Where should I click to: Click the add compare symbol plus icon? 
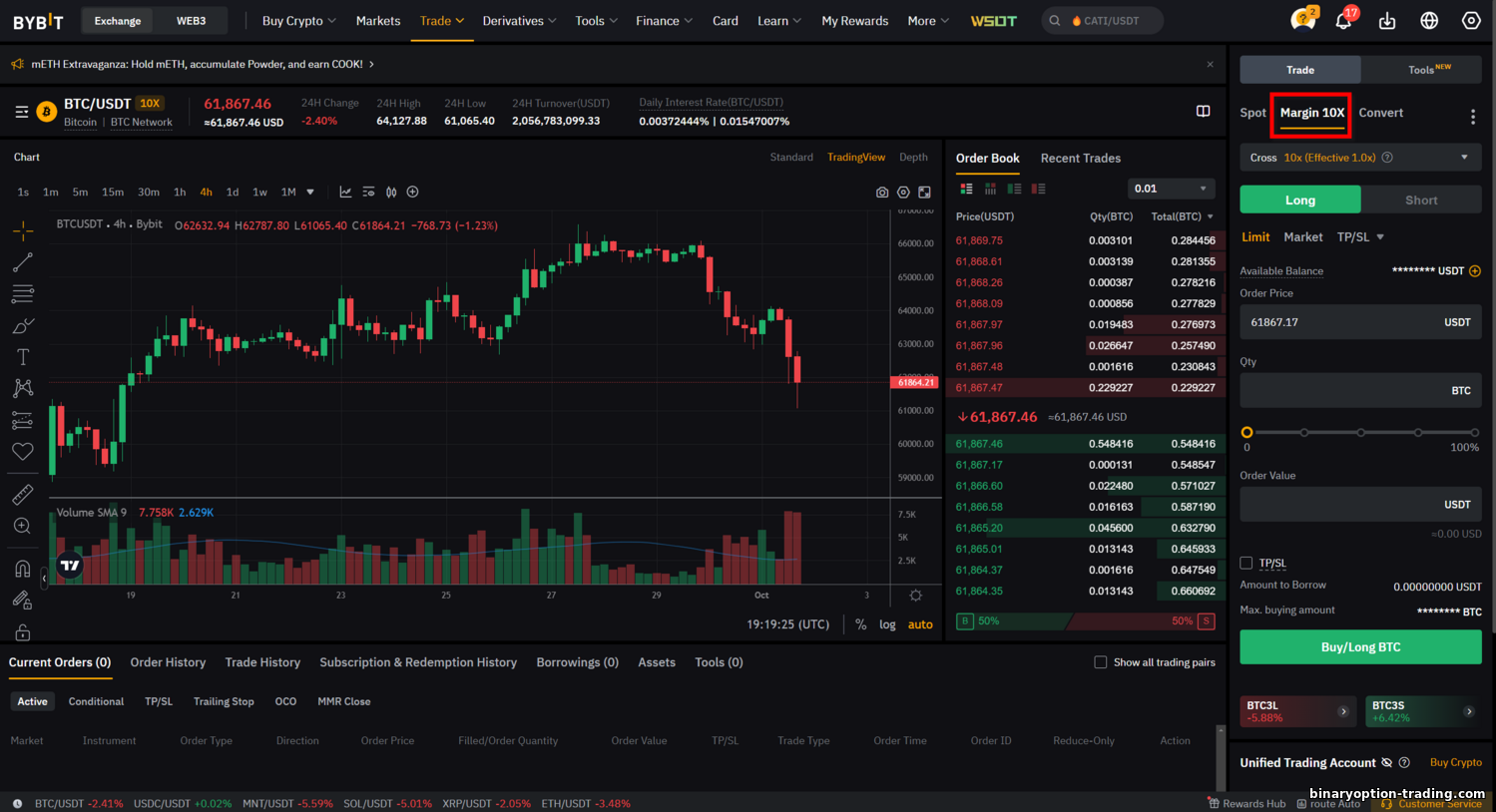[412, 192]
